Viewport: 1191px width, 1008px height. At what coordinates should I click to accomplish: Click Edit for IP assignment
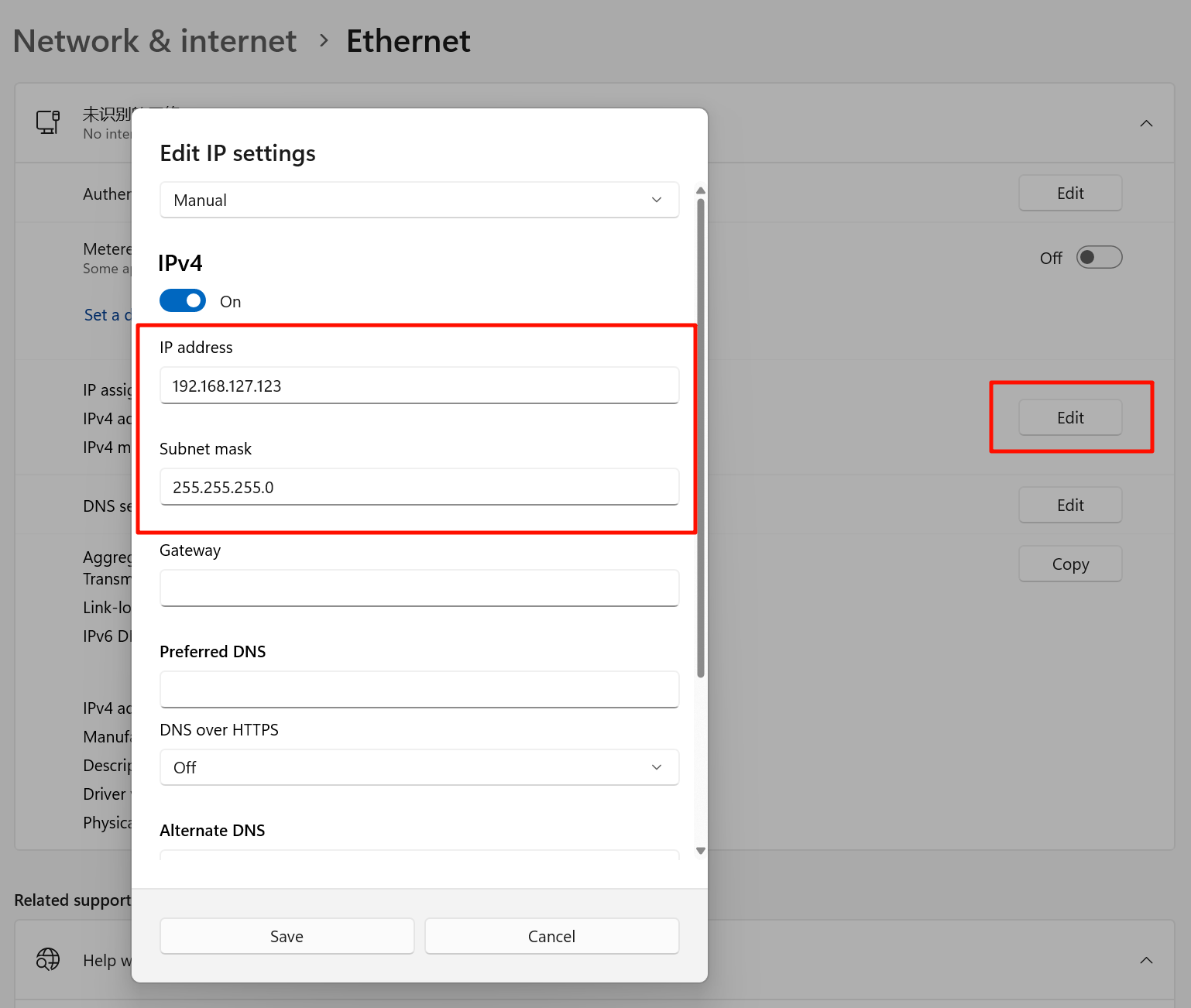click(1070, 417)
